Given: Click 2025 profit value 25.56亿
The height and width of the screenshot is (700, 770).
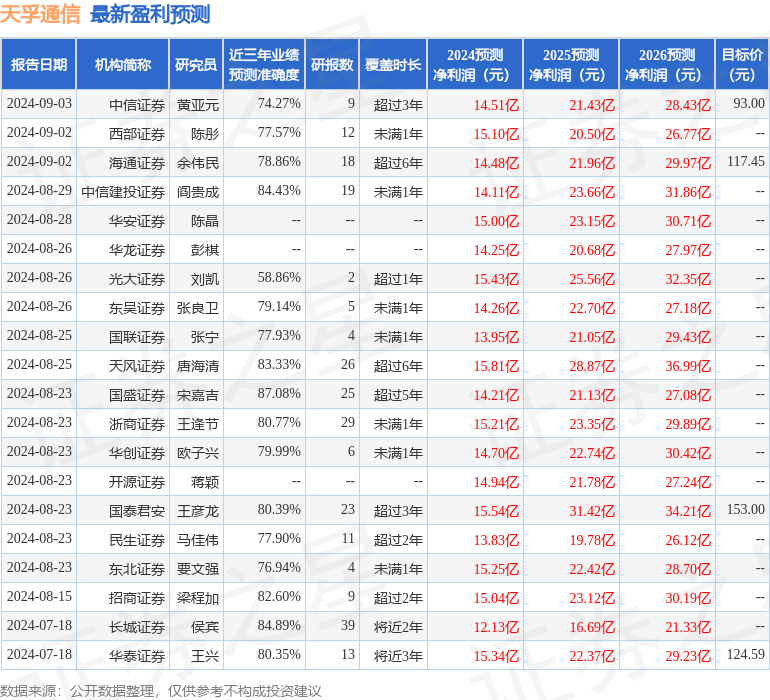Looking at the screenshot, I should pos(592,279).
